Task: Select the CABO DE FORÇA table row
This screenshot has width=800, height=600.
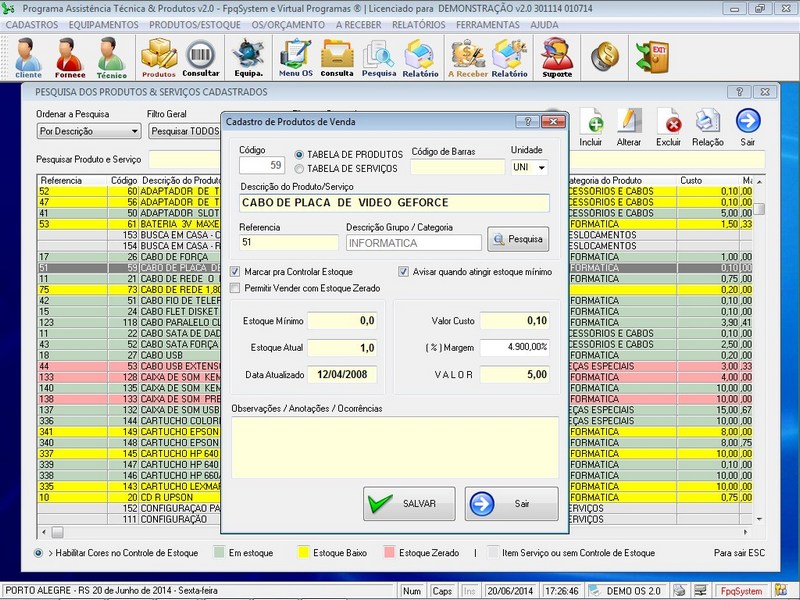Action: pyautogui.click(x=129, y=257)
